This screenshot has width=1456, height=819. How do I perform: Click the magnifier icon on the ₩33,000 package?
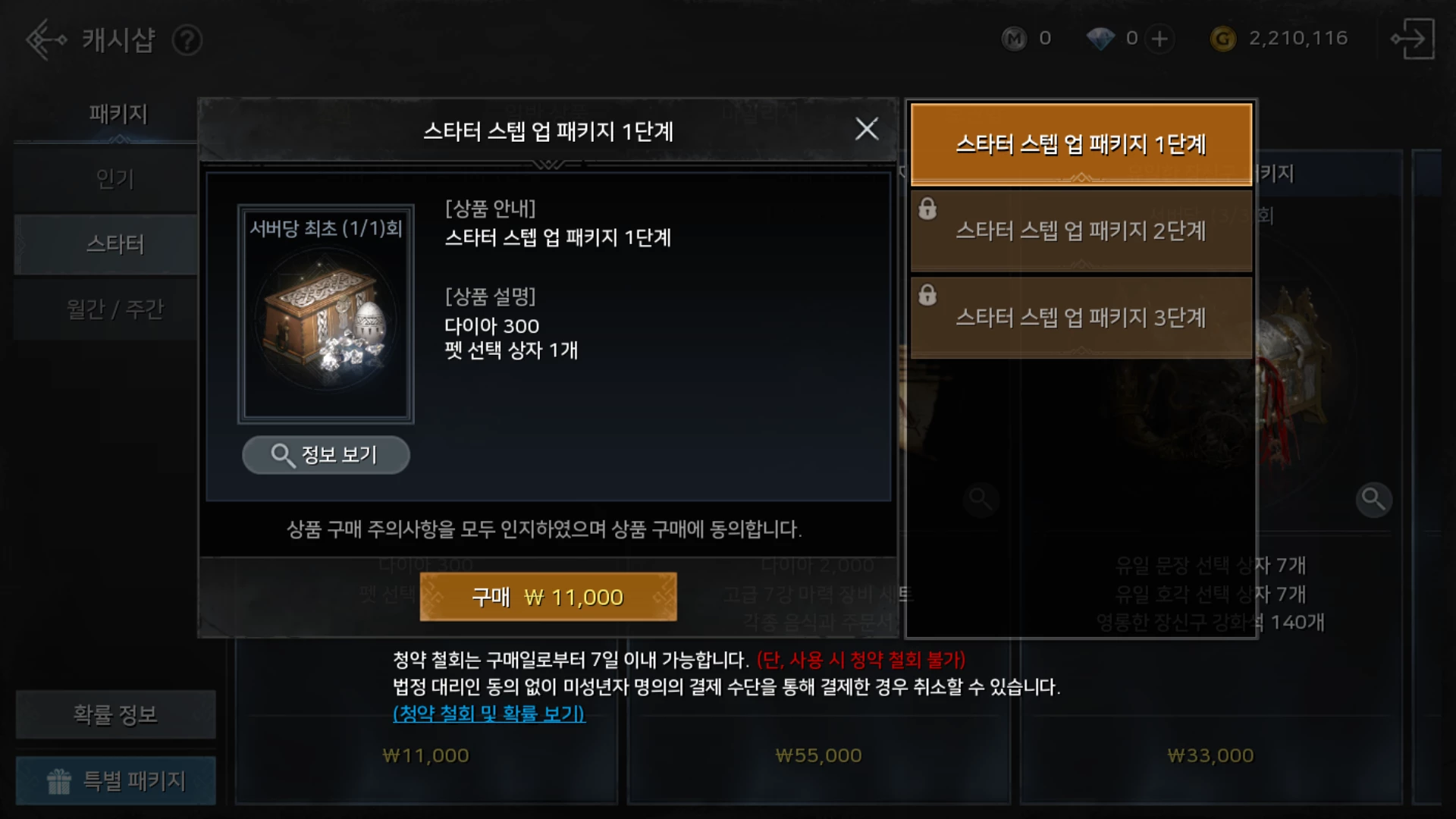(x=1373, y=499)
